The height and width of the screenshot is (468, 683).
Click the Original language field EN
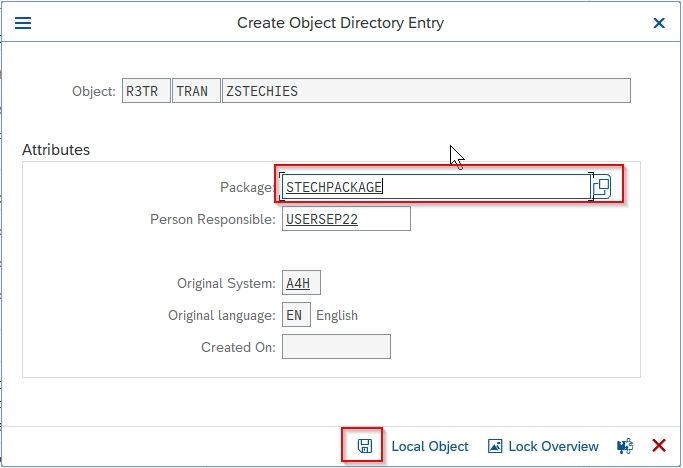[x=296, y=315]
